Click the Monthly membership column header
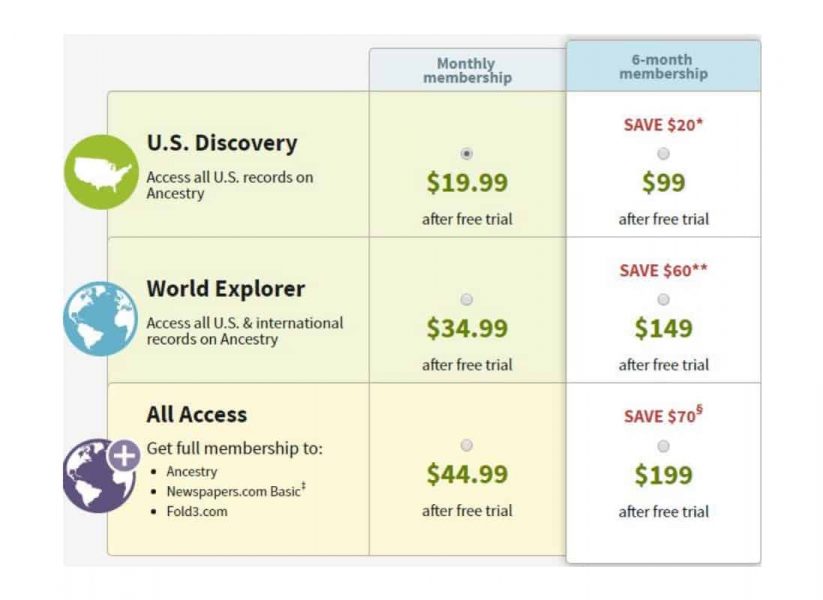This screenshot has height=600, width=823. pos(467,71)
